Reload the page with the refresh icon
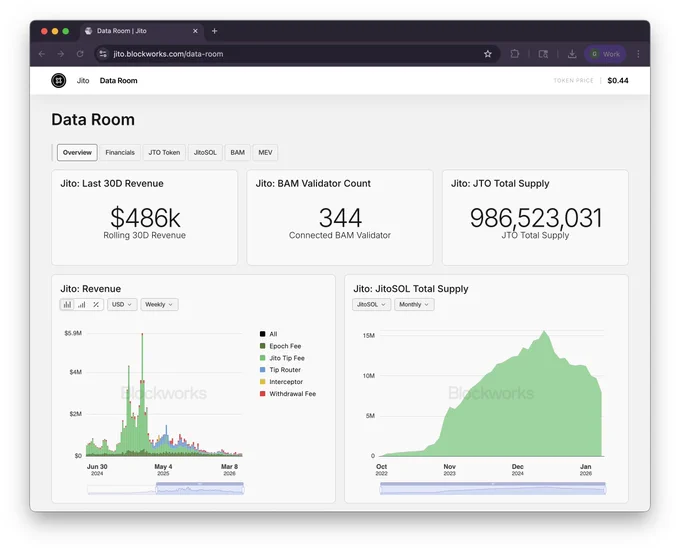 80,54
